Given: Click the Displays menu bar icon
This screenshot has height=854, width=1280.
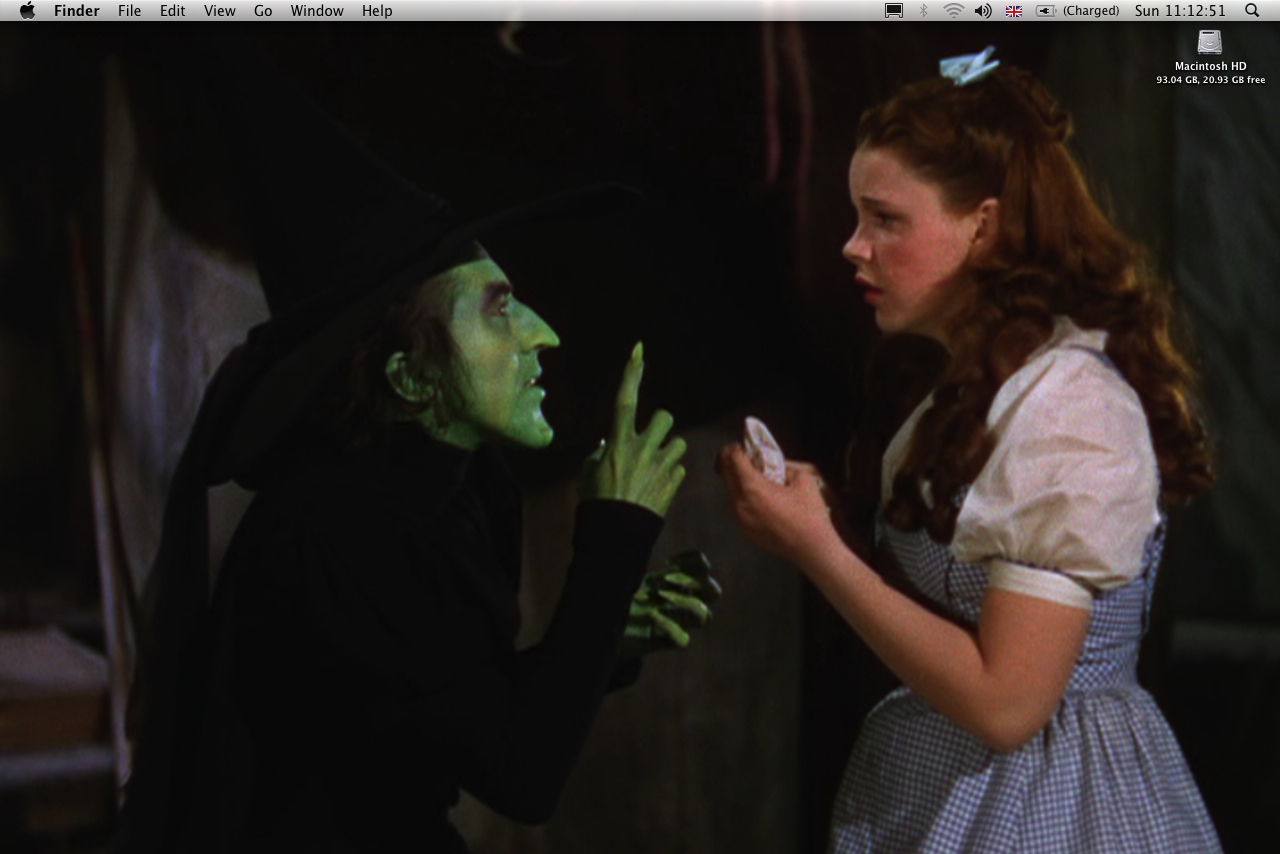Looking at the screenshot, I should point(894,11).
